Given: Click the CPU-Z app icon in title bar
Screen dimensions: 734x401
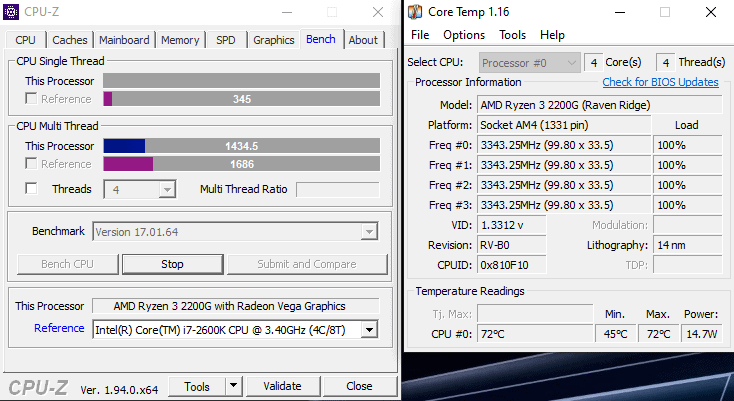Looking at the screenshot, I should coord(11,12).
